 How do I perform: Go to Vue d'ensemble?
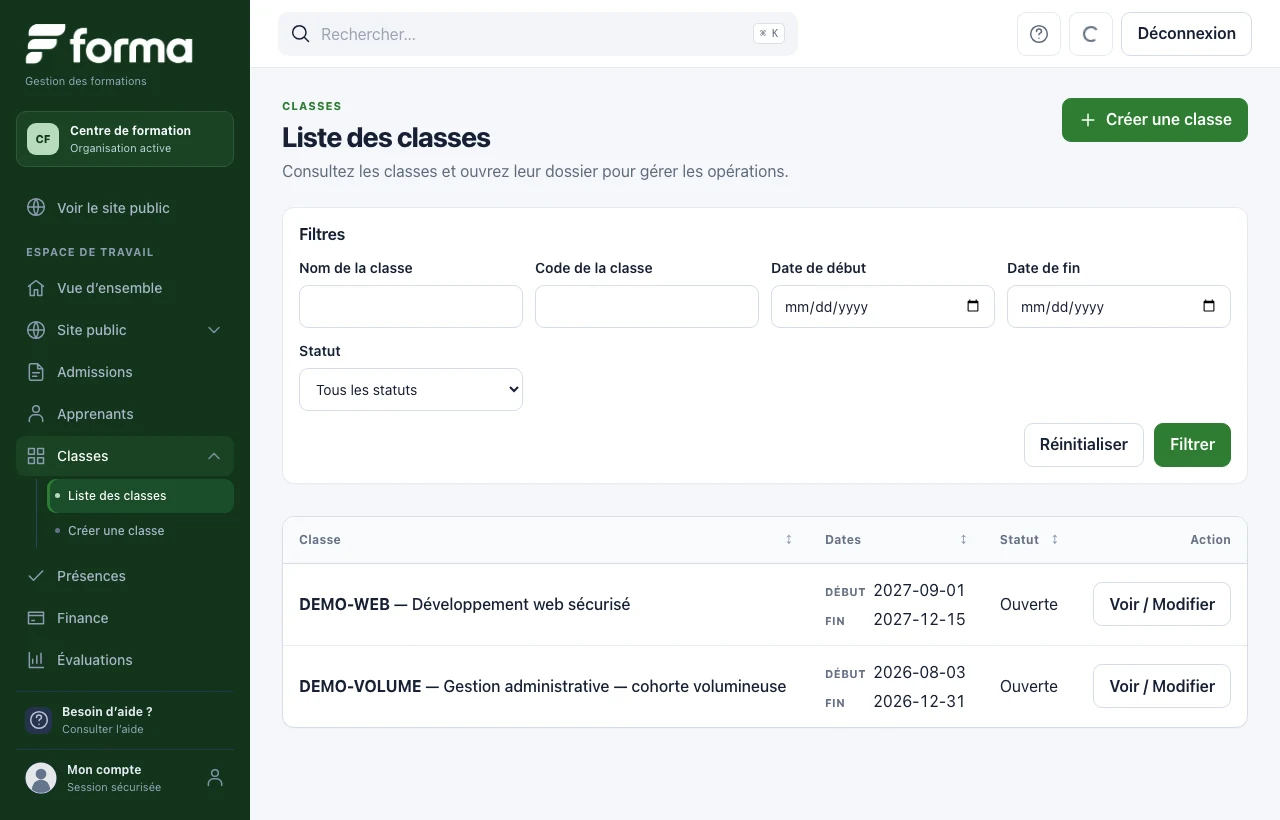tap(125, 288)
